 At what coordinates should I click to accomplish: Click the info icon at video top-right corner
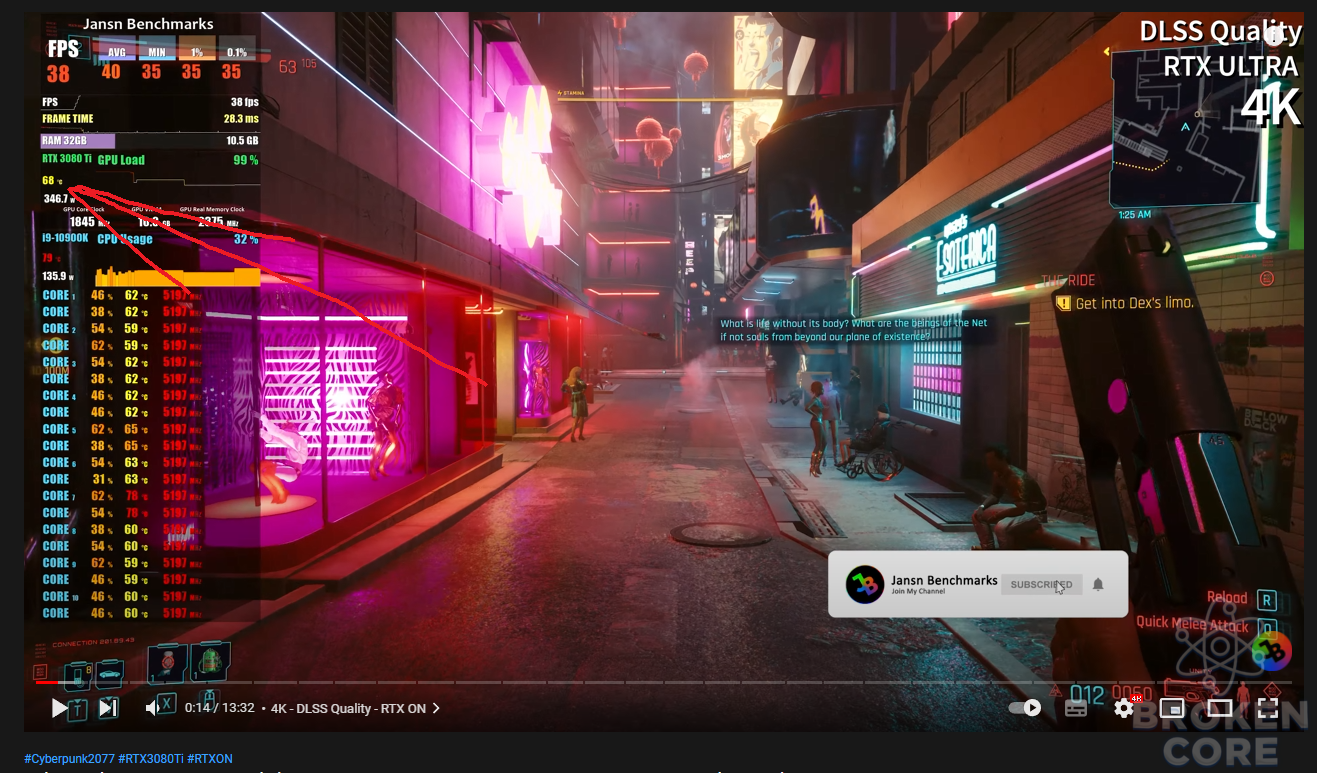pos(1274,36)
